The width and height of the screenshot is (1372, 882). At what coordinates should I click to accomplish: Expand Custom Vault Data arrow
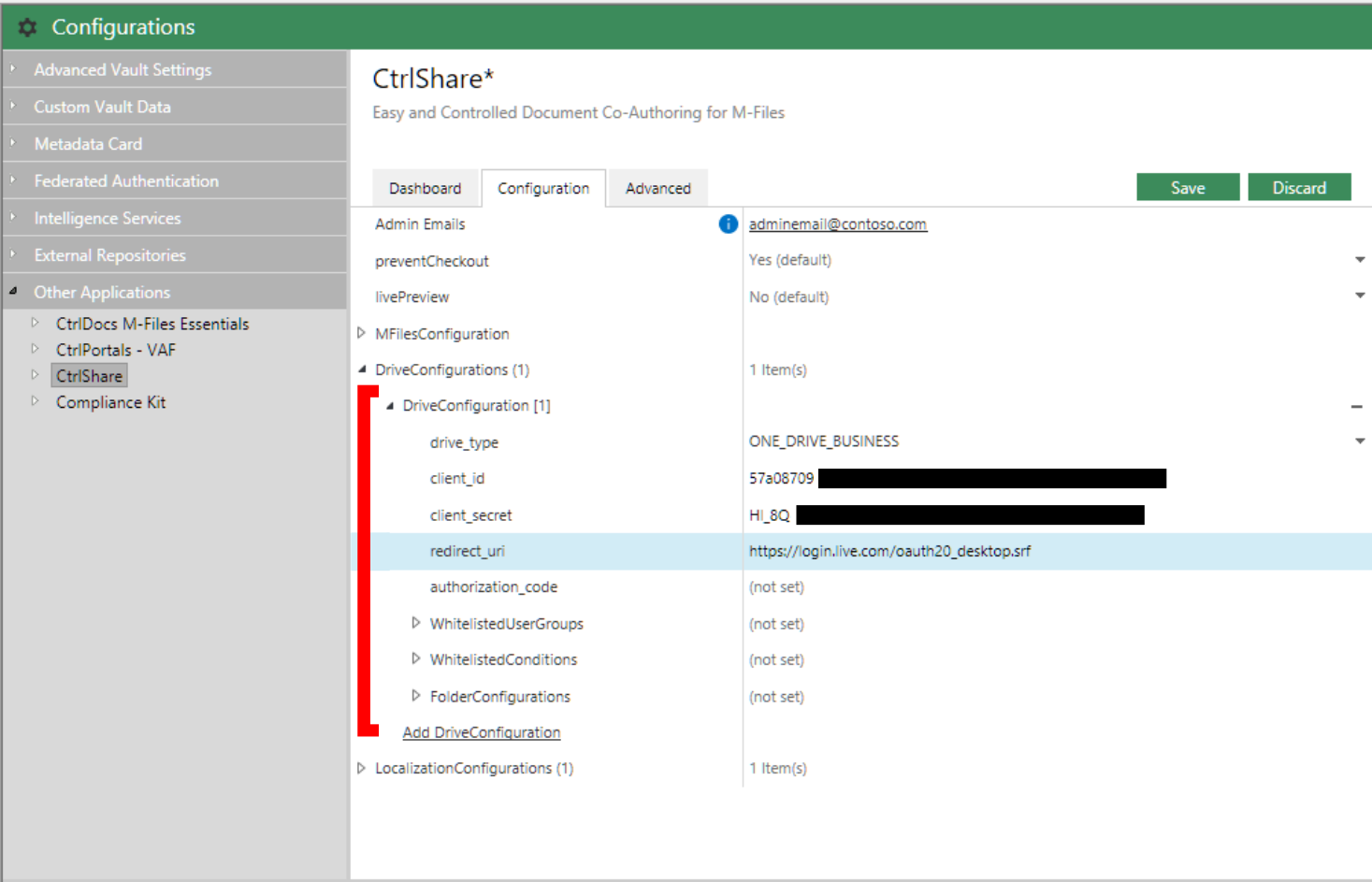pos(13,106)
